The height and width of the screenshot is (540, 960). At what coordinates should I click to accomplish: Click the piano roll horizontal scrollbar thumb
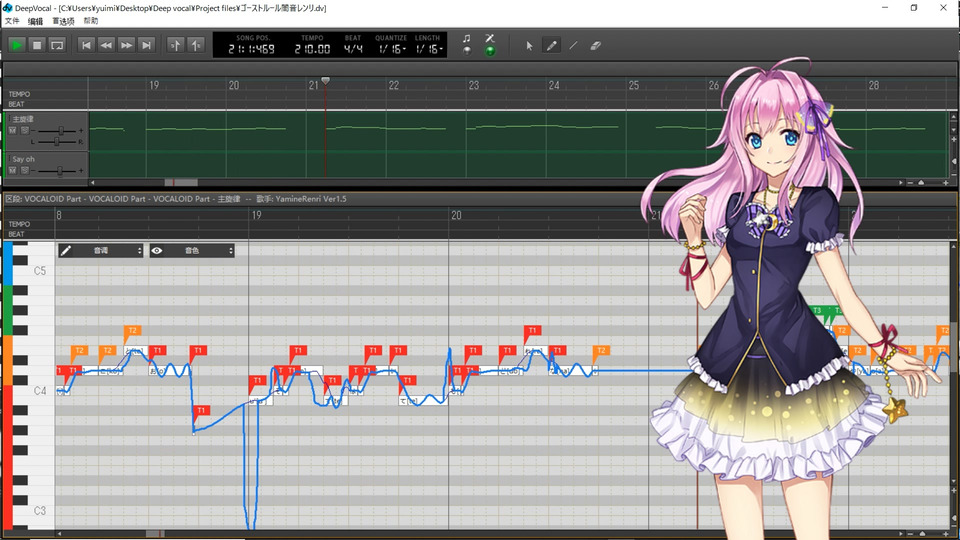coord(155,534)
